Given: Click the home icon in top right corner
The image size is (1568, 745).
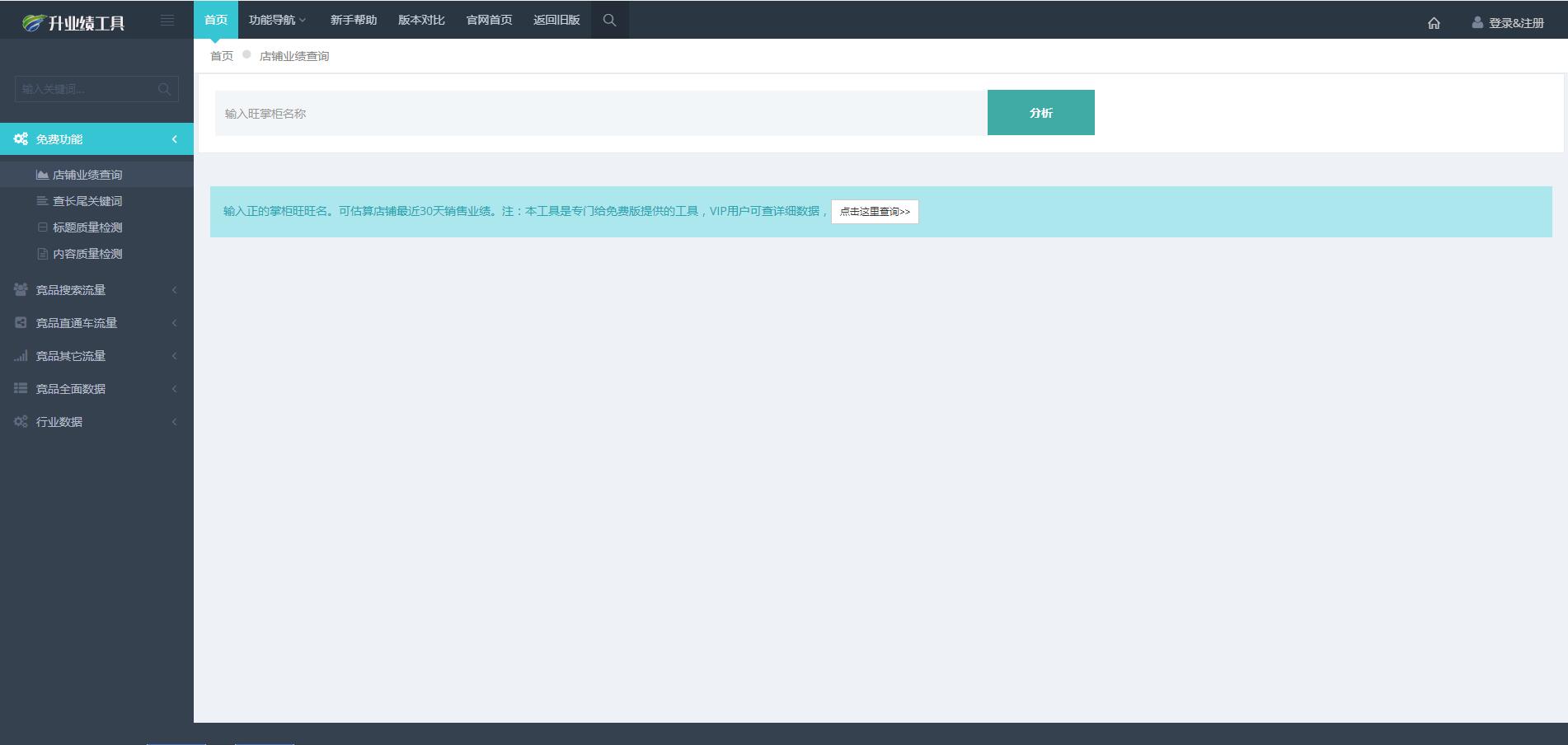Looking at the screenshot, I should click(x=1434, y=23).
